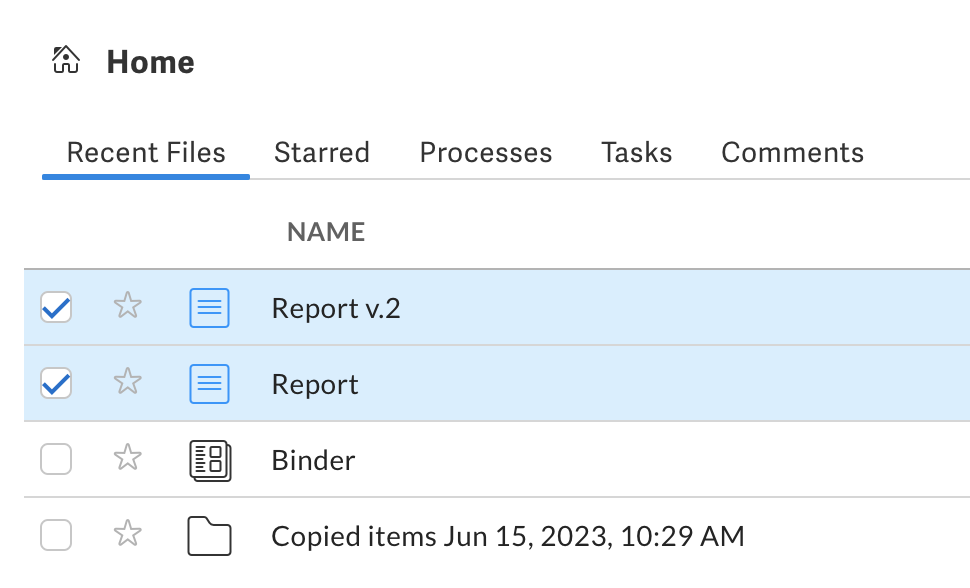Viewport: 970px width, 588px height.
Task: Star the Copied items folder
Action: [128, 536]
